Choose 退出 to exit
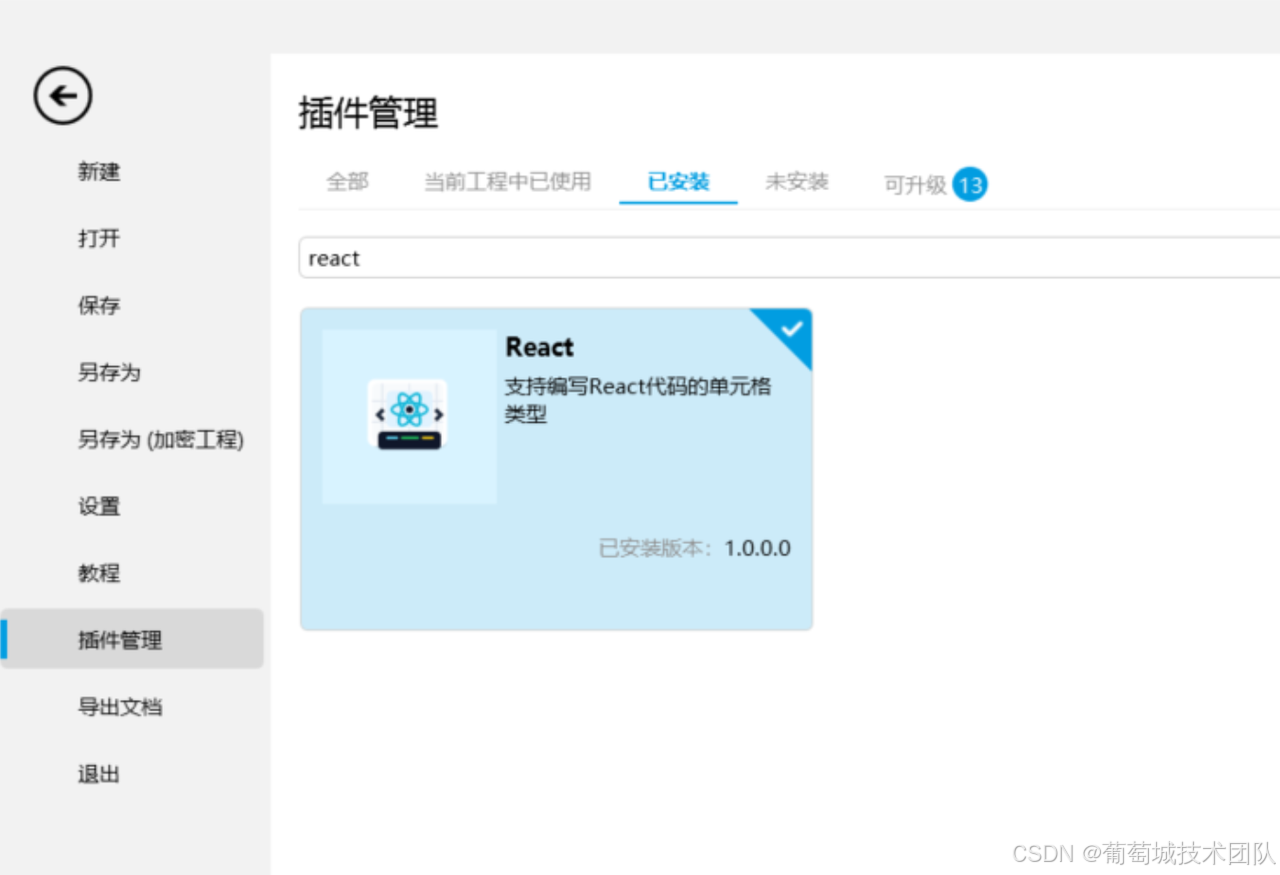This screenshot has height=875, width=1280. click(x=99, y=774)
